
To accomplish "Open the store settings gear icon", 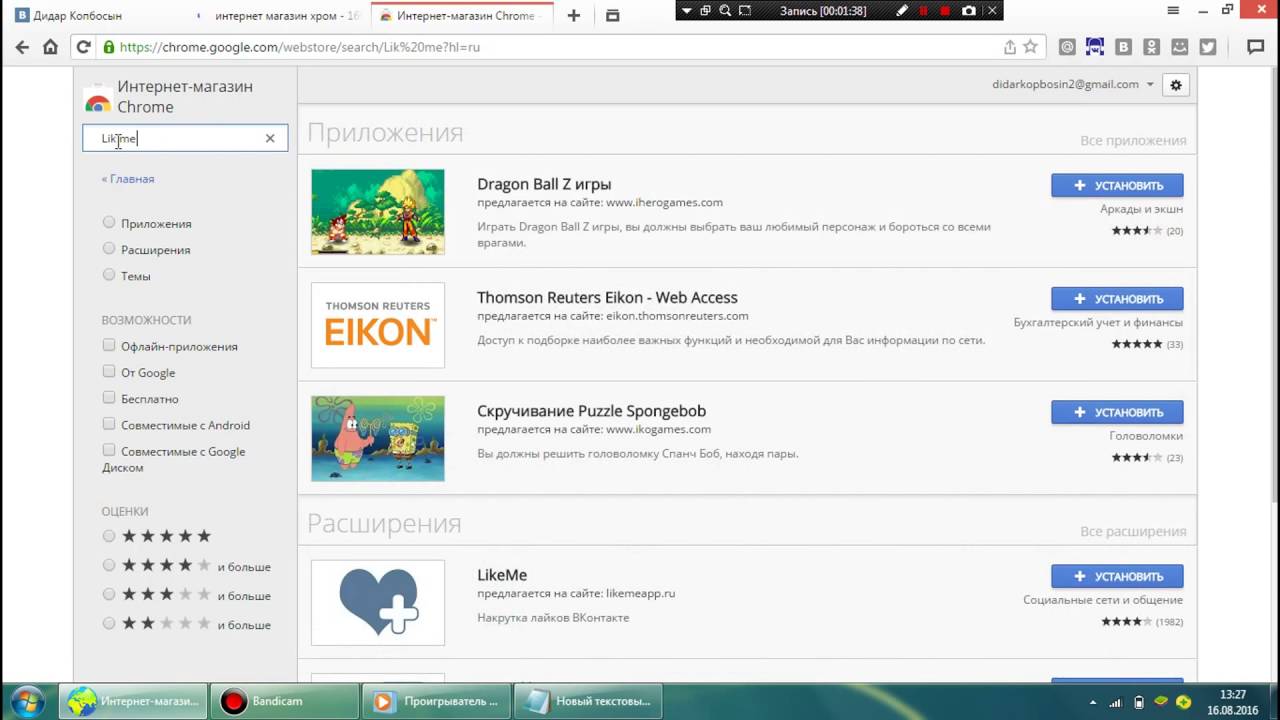I will click(x=1176, y=85).
